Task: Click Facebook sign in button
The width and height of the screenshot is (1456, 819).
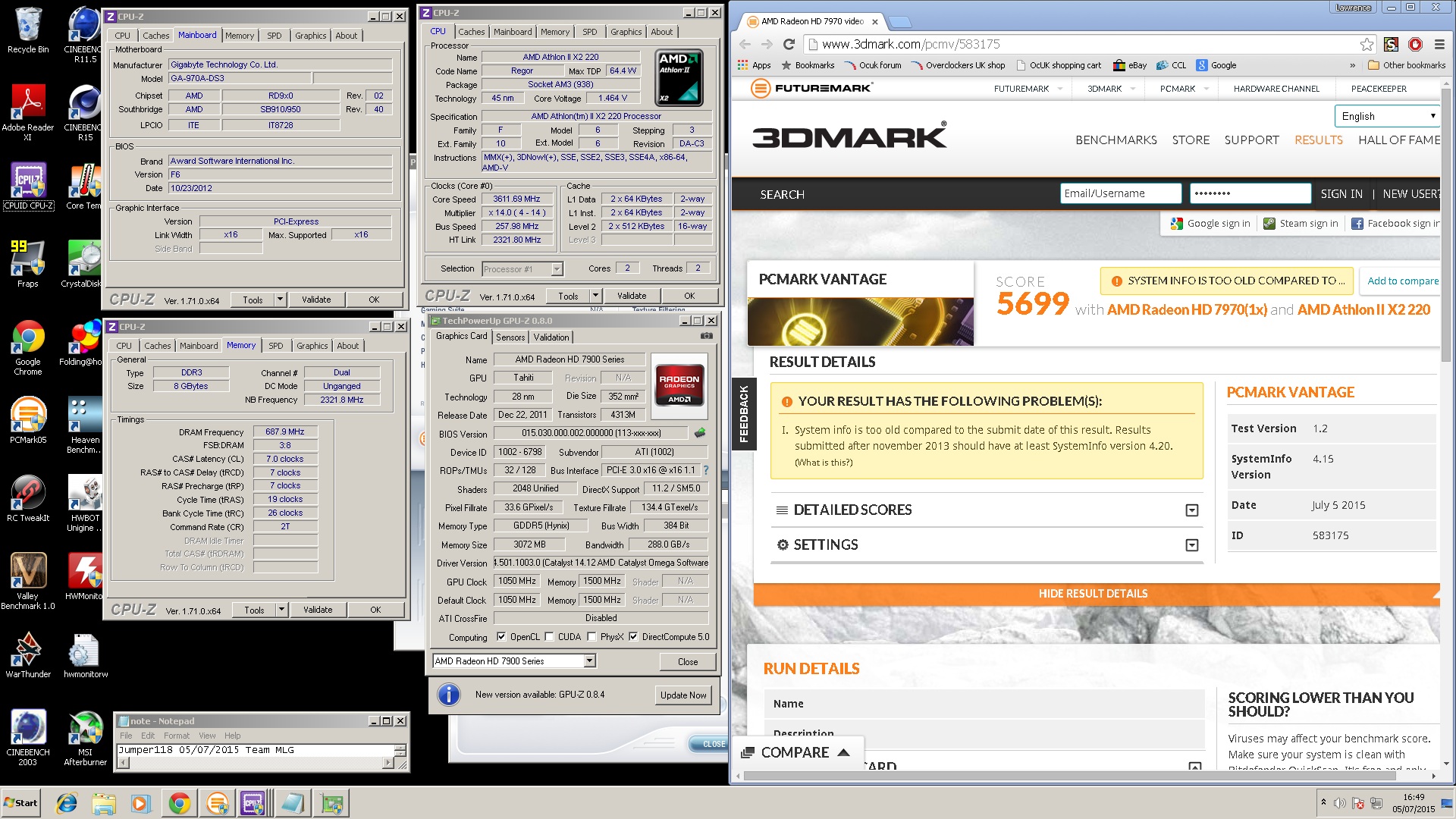Action: (1395, 224)
